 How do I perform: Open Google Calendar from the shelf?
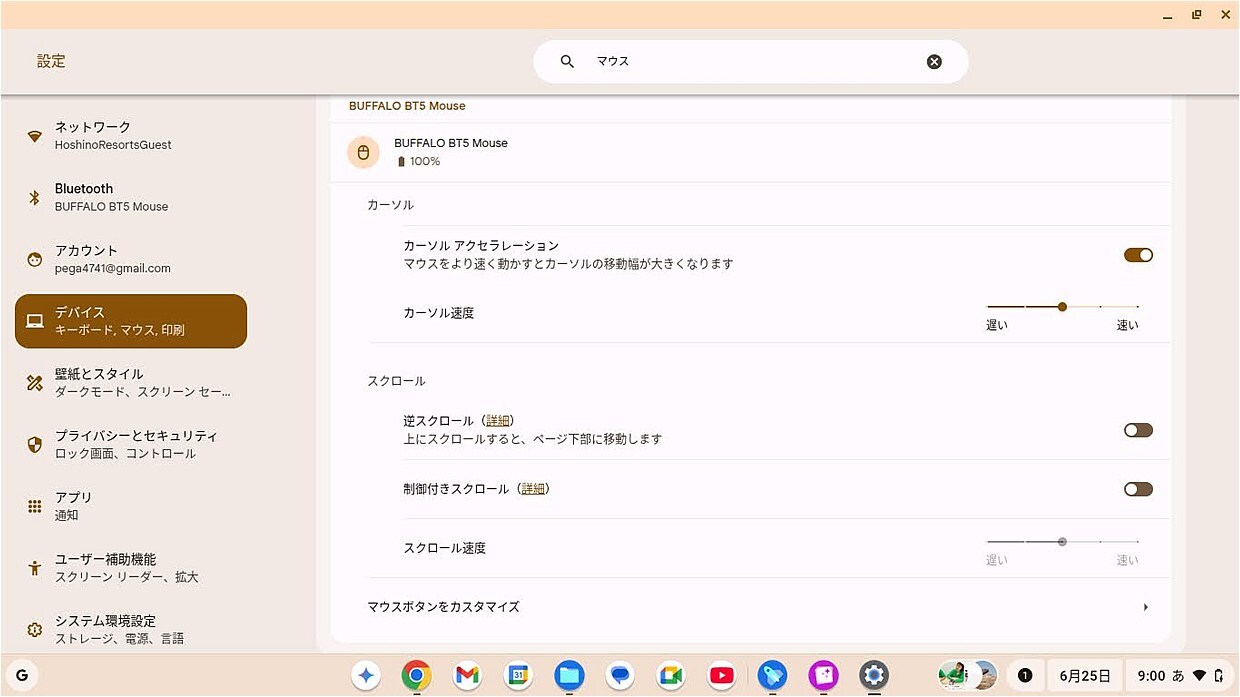point(517,676)
